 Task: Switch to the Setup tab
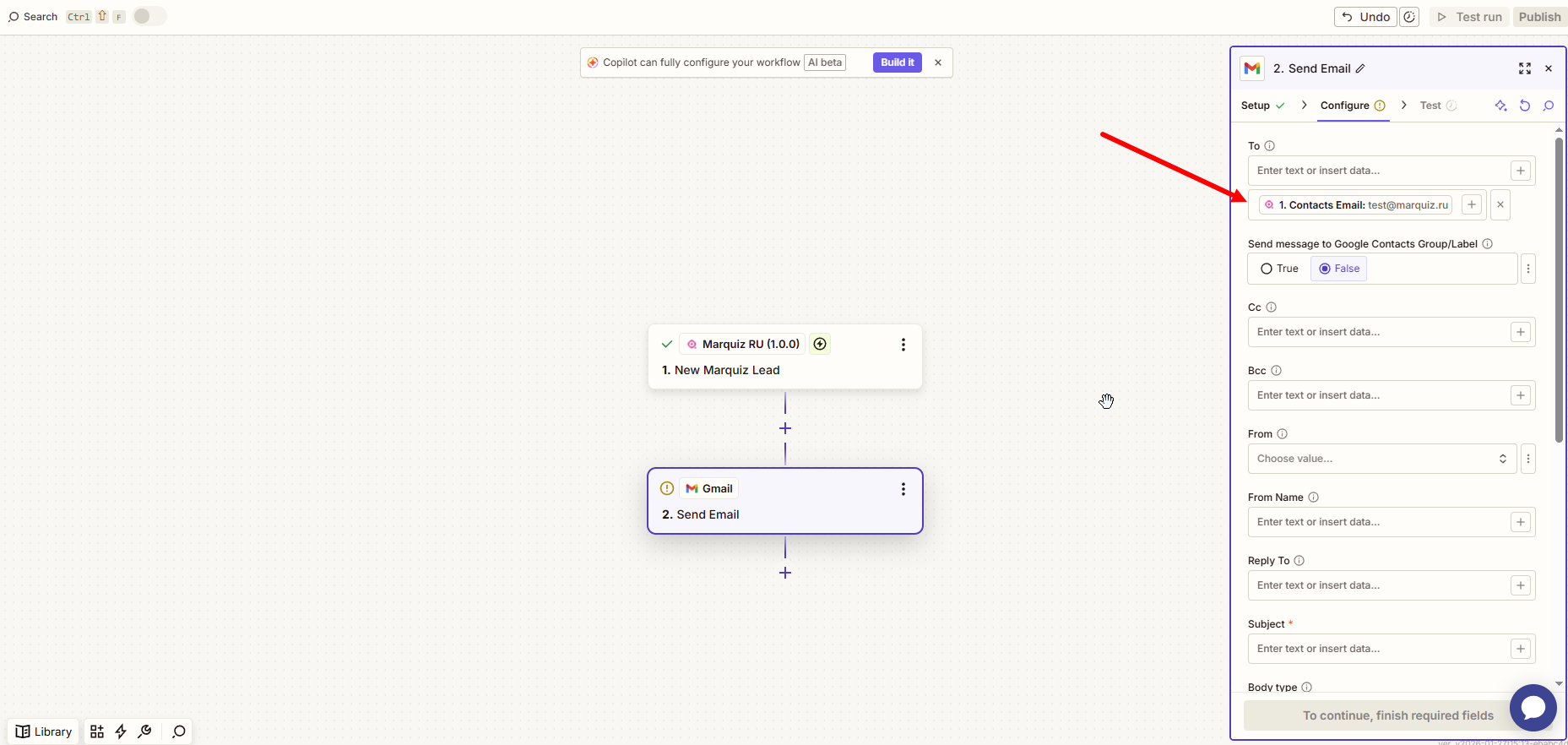pos(1256,106)
